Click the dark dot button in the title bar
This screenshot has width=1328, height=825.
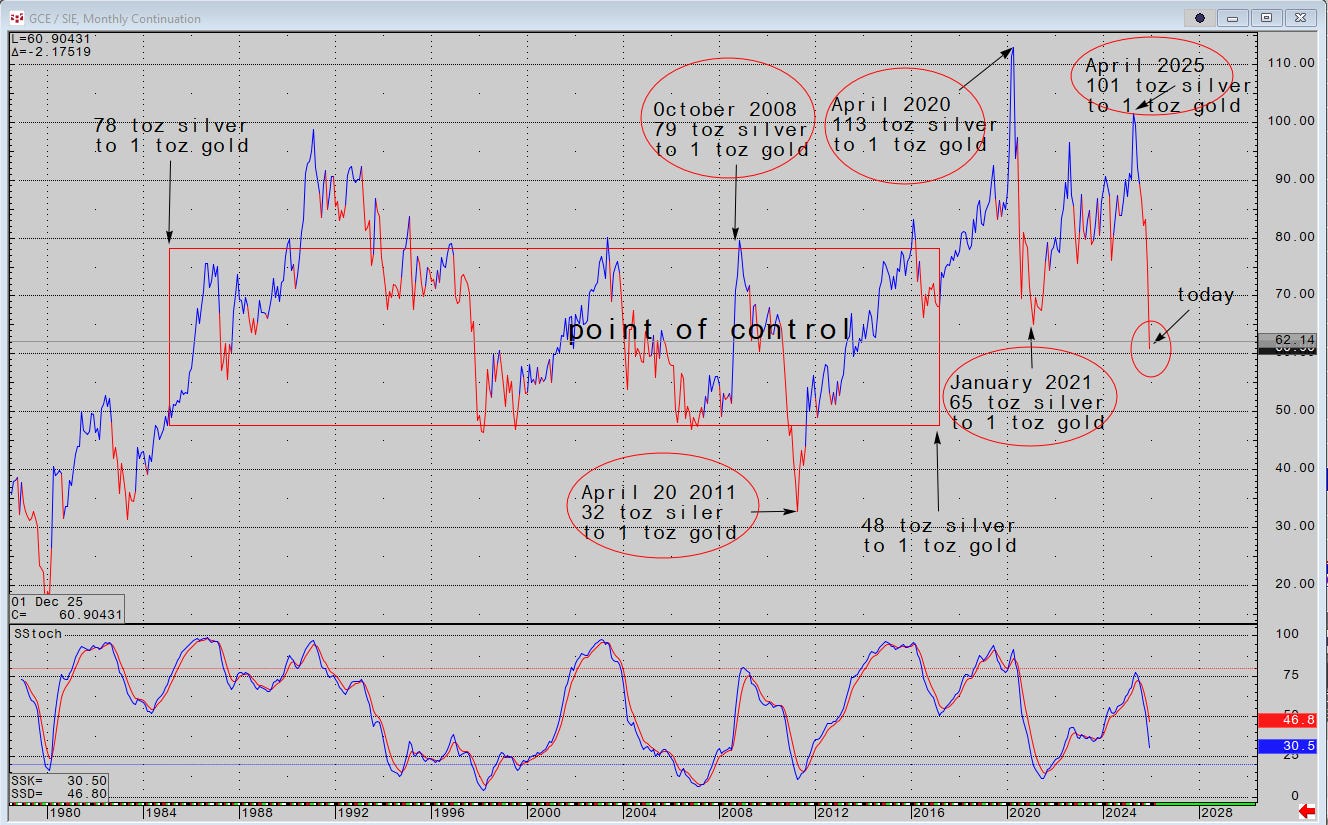tap(1199, 18)
